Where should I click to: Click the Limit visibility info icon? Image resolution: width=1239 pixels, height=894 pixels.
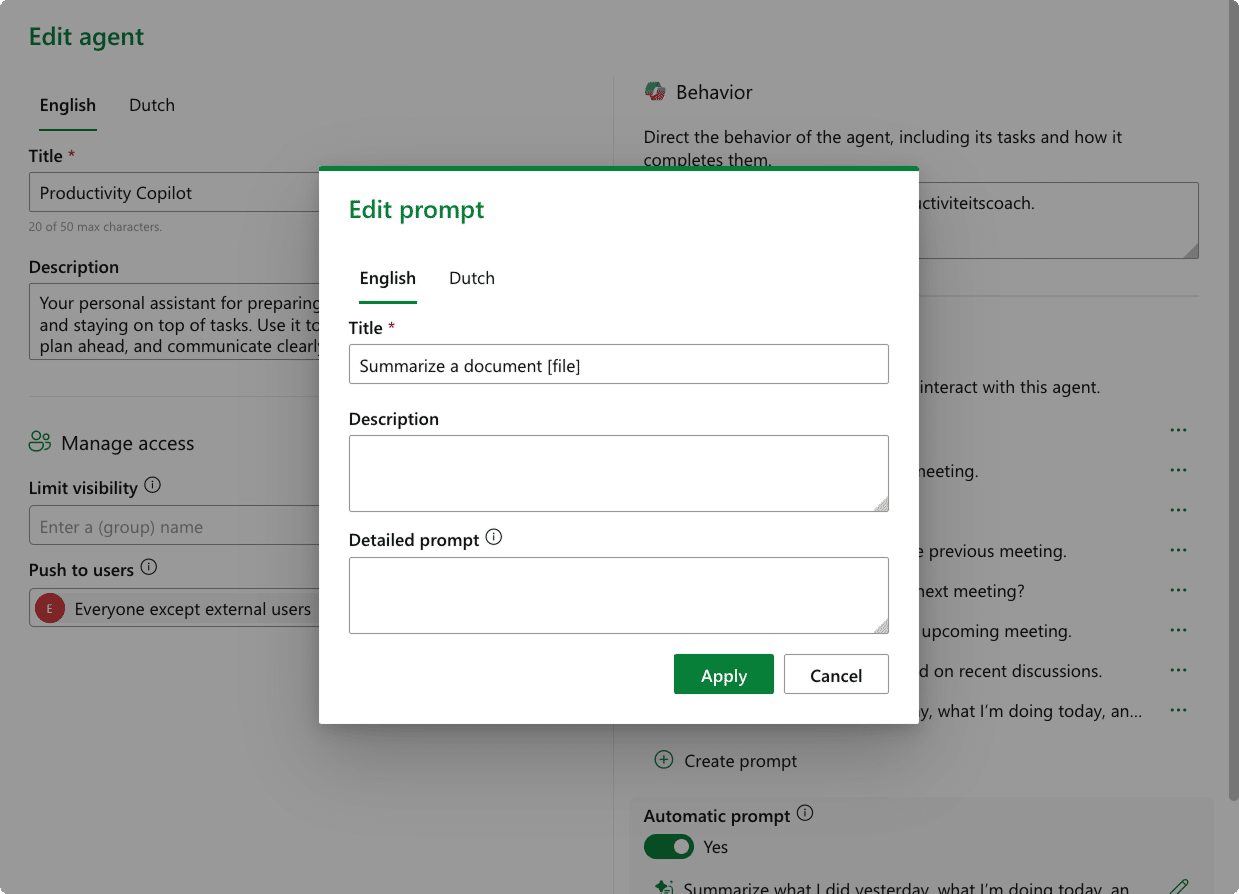click(x=152, y=486)
